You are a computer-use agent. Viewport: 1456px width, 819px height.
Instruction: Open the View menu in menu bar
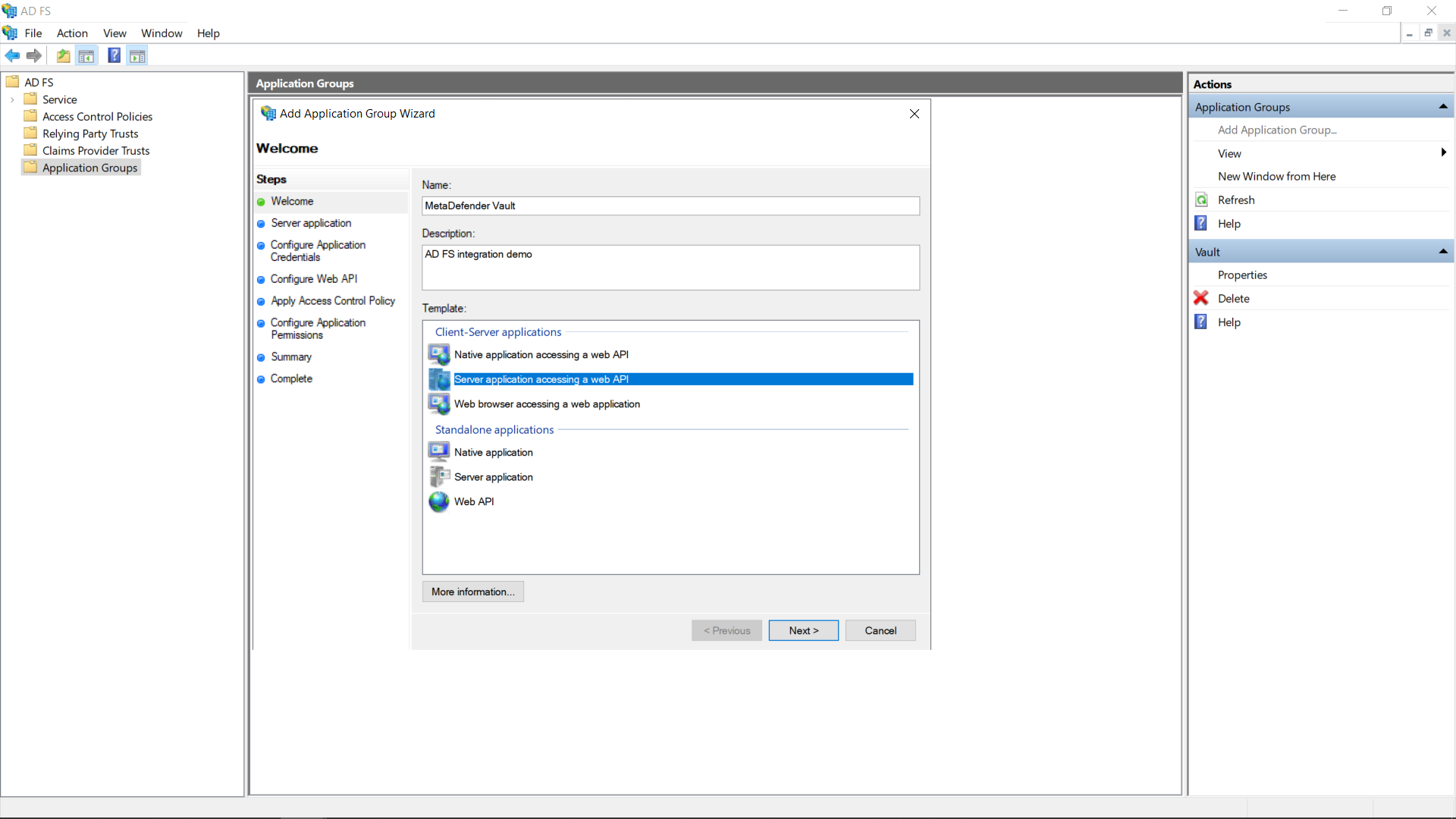[x=115, y=33]
